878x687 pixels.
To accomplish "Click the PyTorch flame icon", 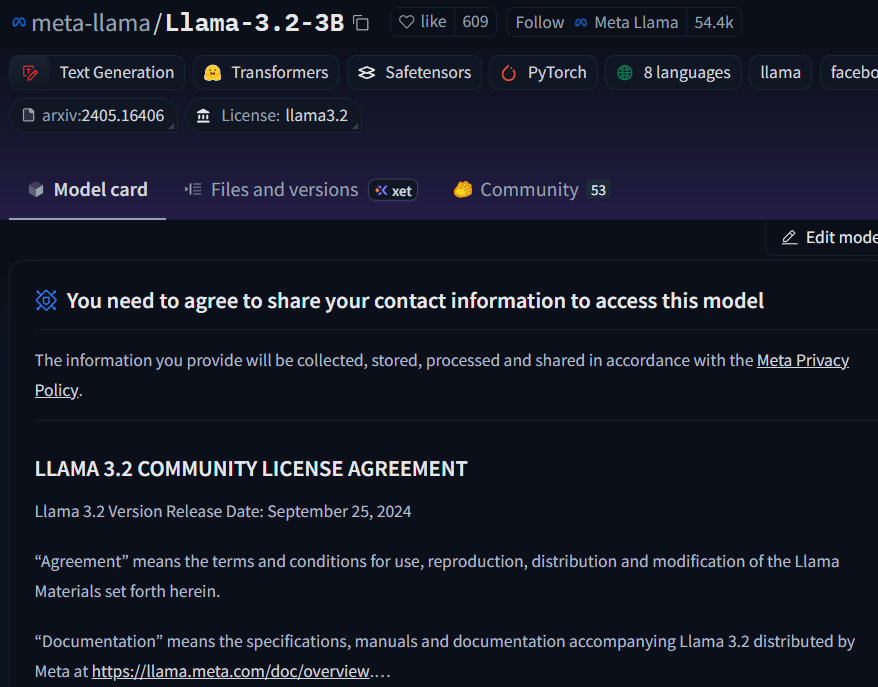I will pos(508,73).
